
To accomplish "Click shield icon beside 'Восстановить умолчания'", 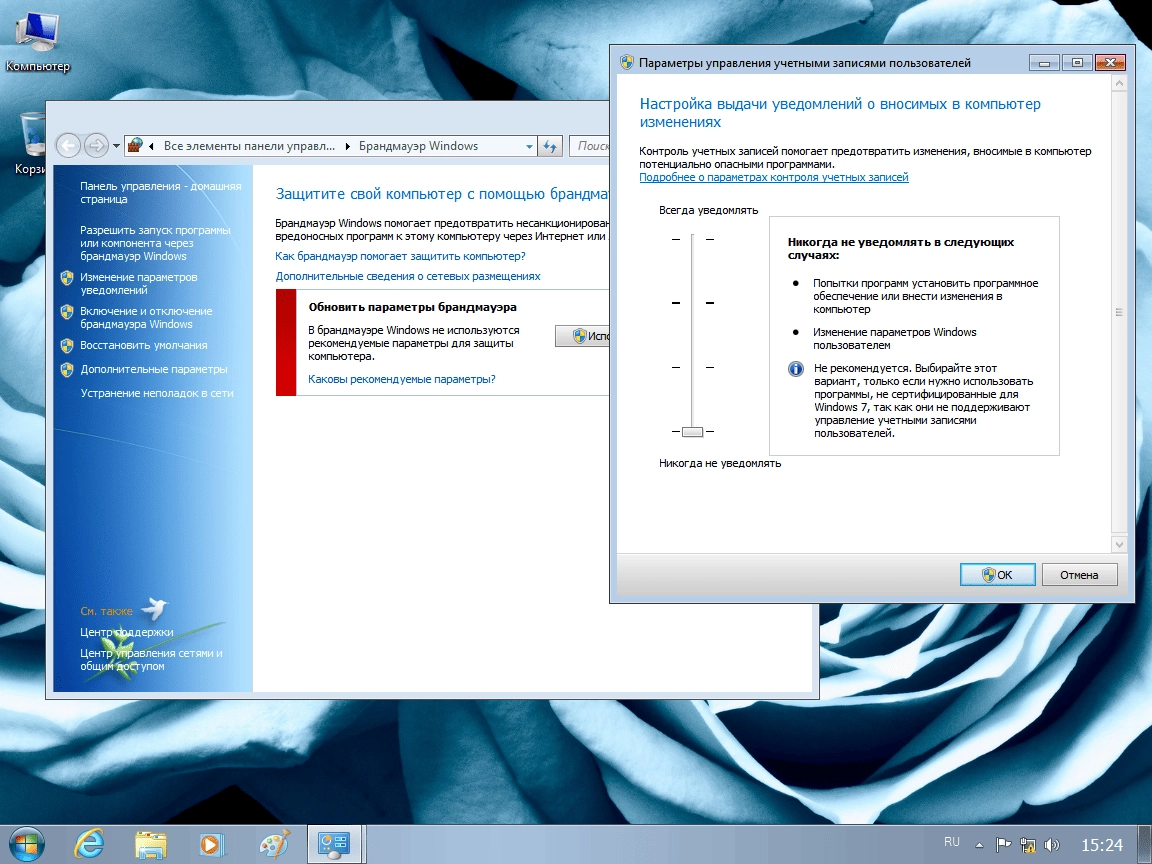I will pyautogui.click(x=67, y=345).
